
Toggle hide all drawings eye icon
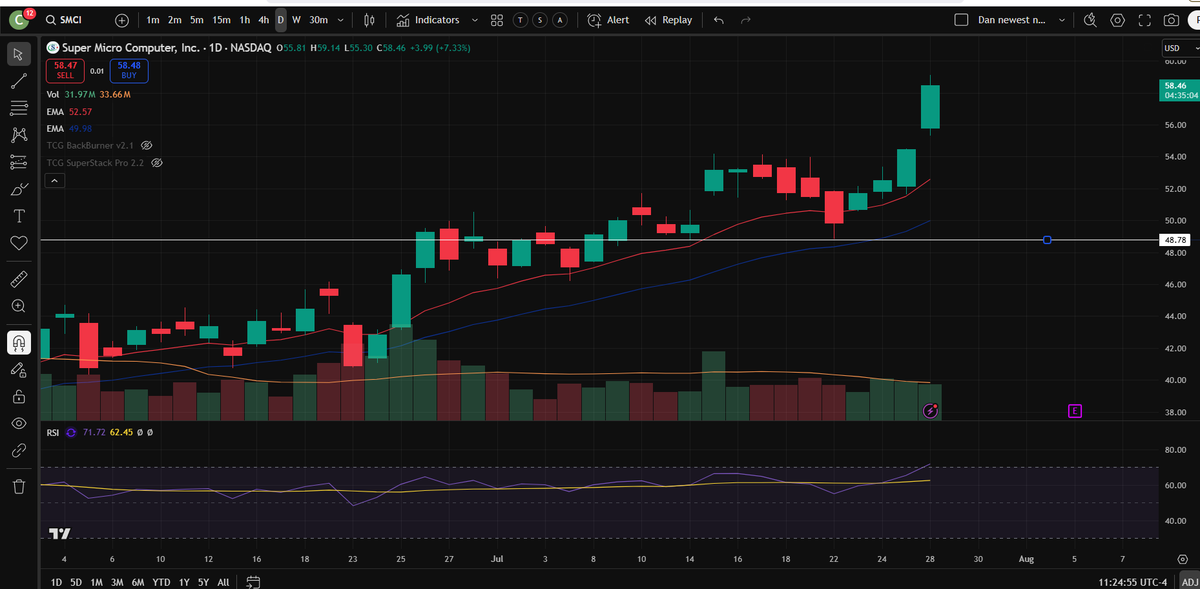[x=17, y=424]
